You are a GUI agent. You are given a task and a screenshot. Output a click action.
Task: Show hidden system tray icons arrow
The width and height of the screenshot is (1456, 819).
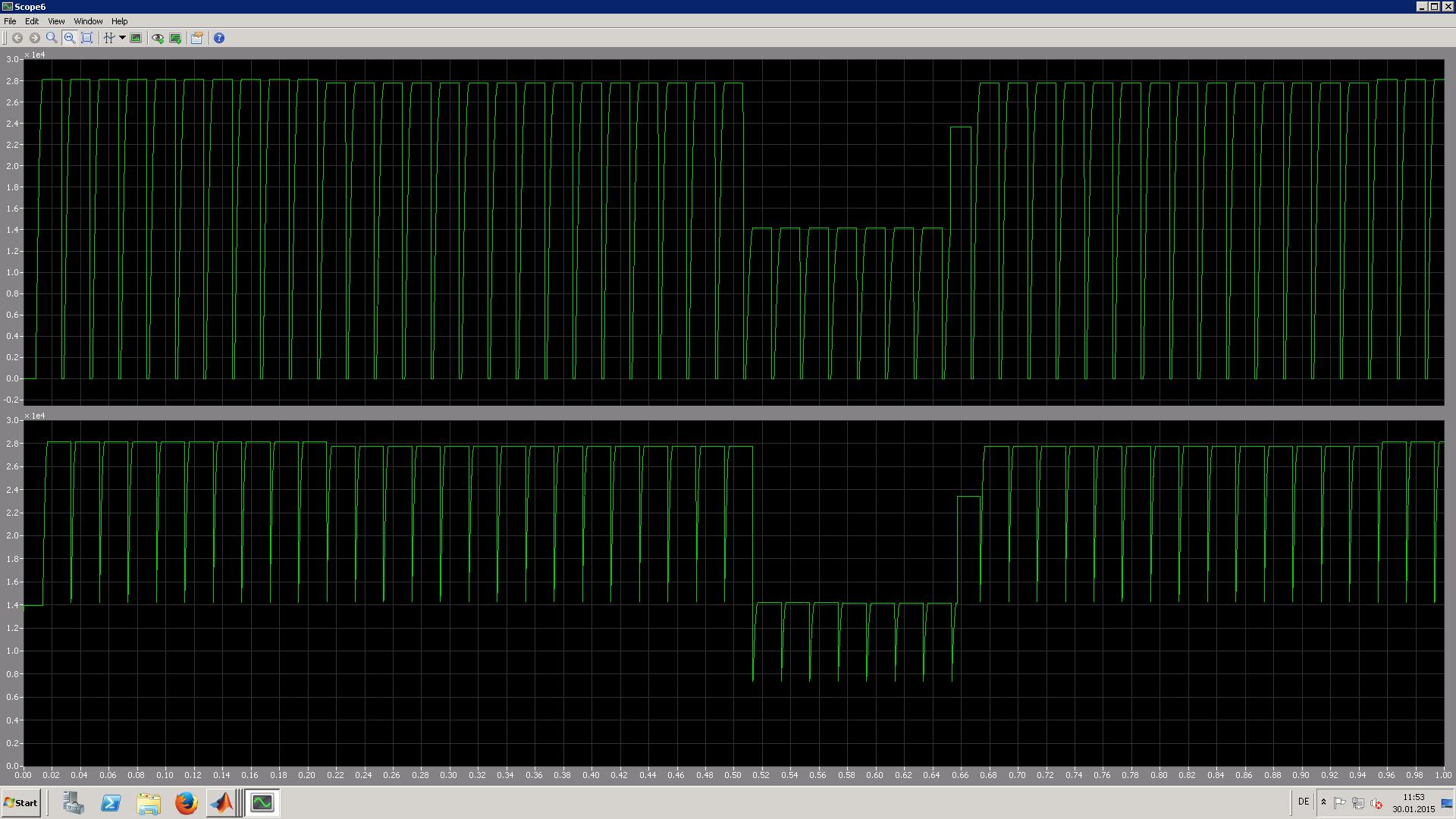[1323, 802]
